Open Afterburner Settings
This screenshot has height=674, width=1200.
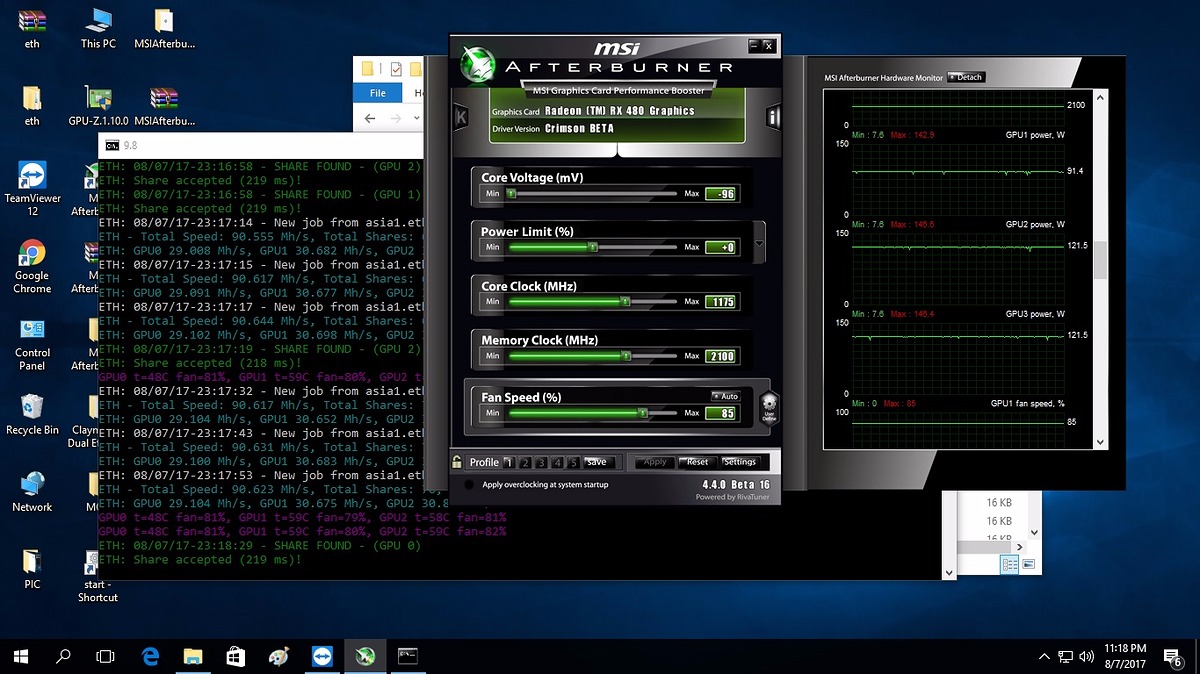(x=740, y=462)
